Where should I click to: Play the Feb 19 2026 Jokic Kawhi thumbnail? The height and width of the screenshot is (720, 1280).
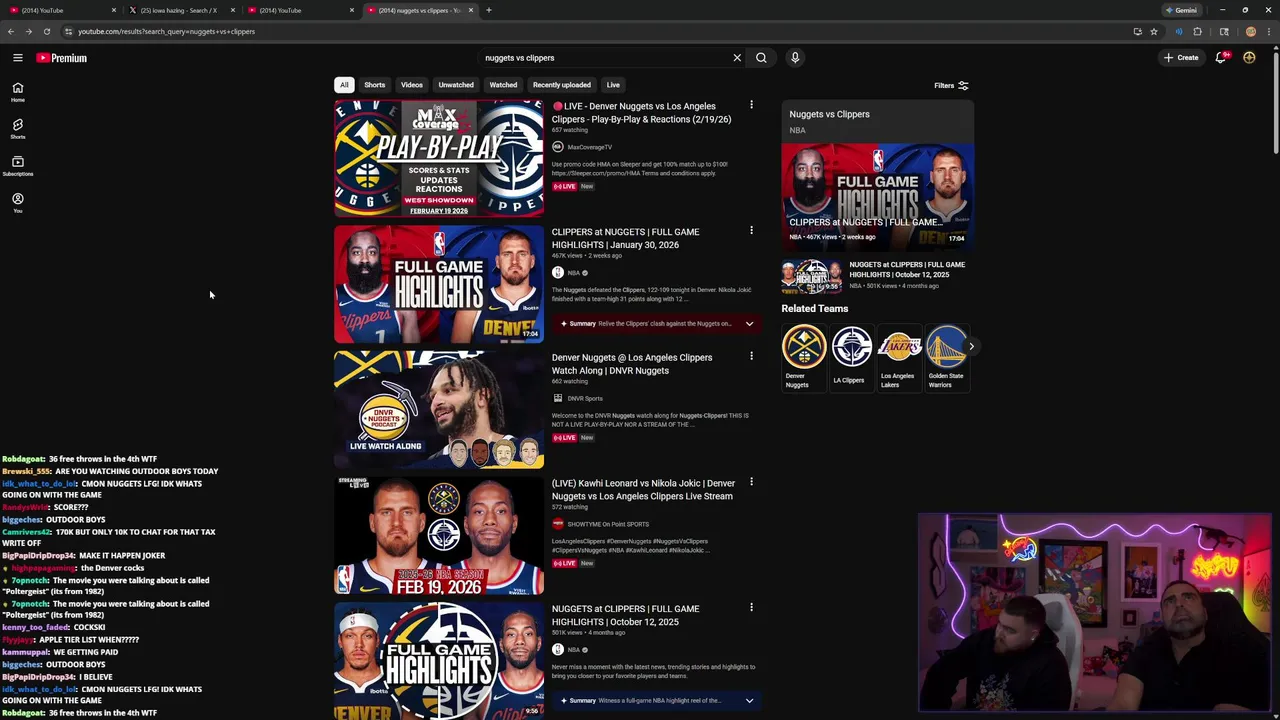coord(439,535)
